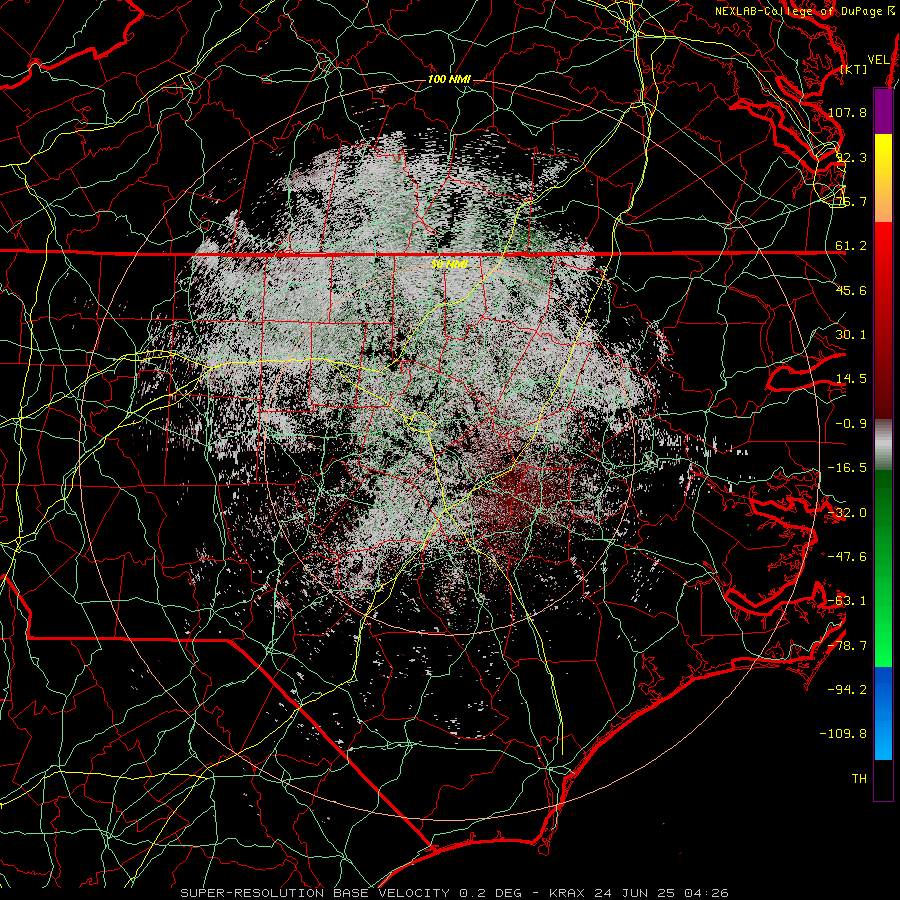
Task: Select the -16.5 legend value
Action: point(847,468)
